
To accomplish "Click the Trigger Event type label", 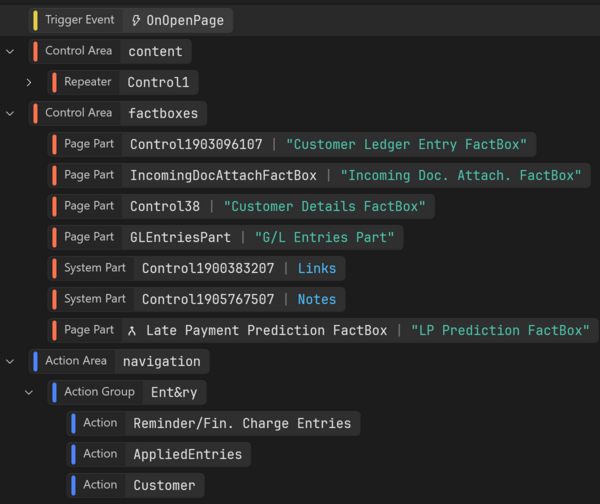I will [x=80, y=20].
